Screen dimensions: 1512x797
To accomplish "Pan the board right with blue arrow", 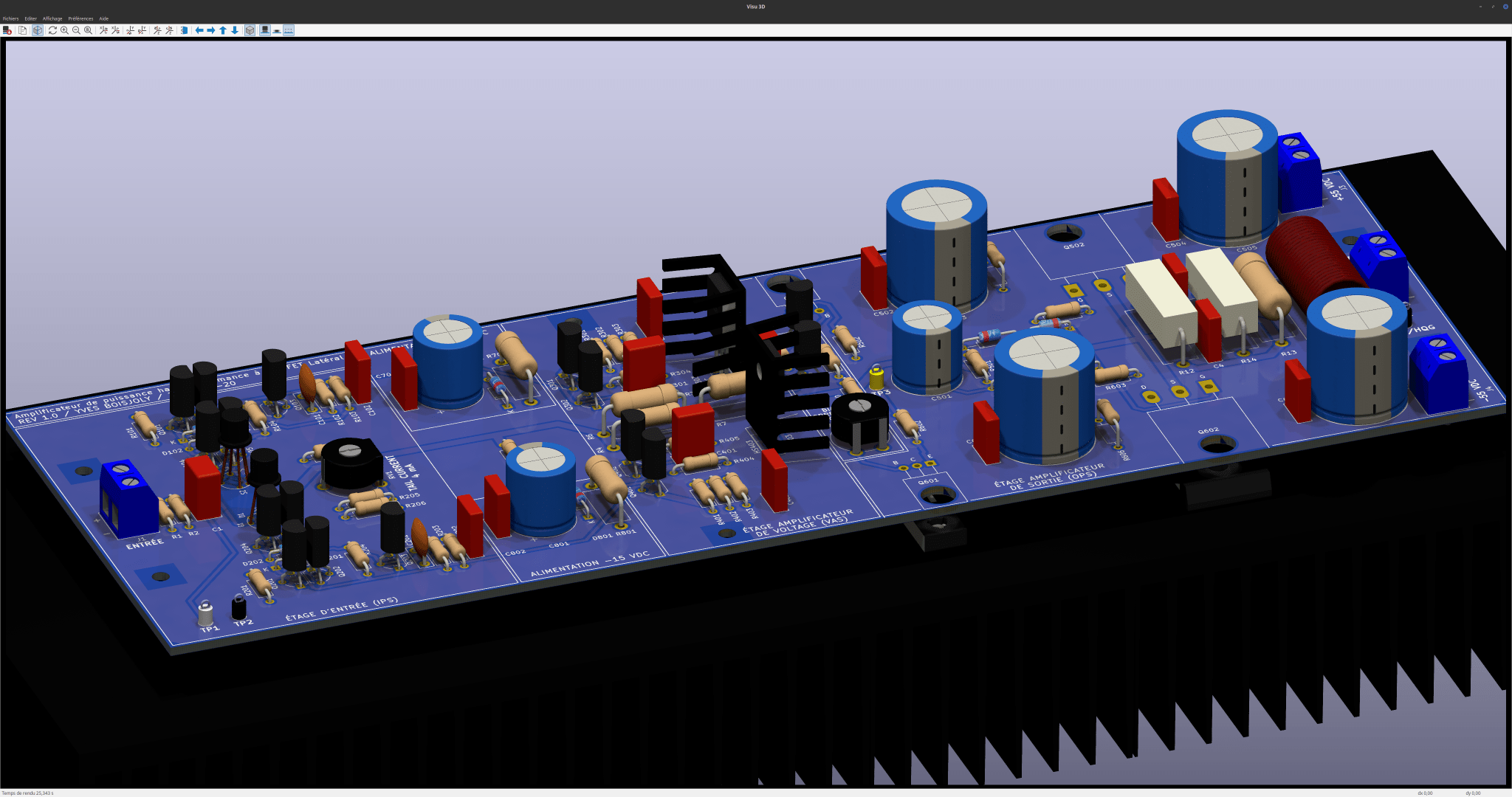I will pyautogui.click(x=211, y=30).
